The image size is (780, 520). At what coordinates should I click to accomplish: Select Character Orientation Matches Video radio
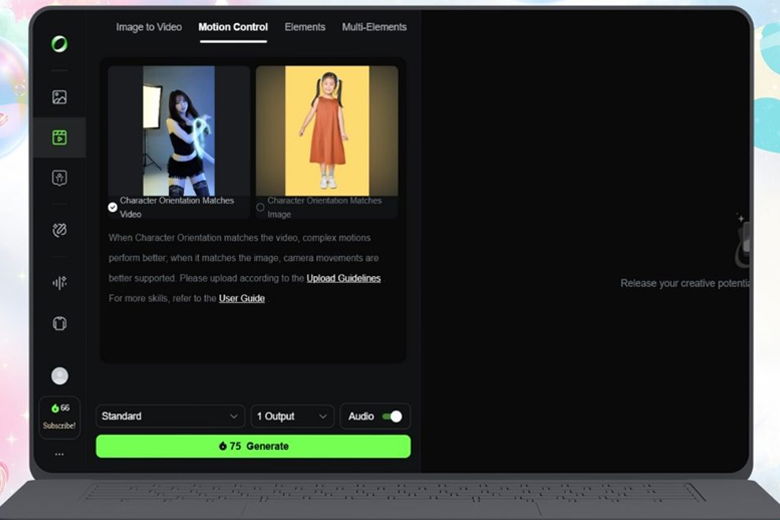click(113, 207)
